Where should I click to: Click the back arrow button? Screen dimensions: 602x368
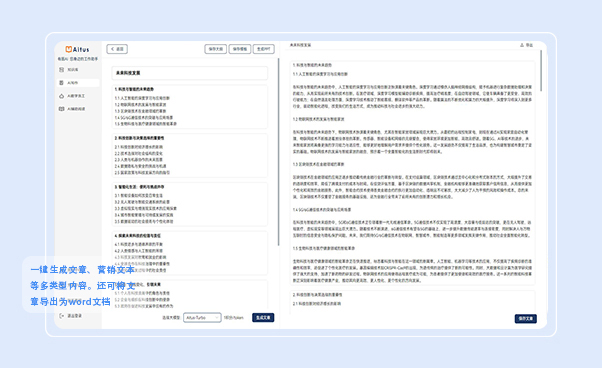(x=117, y=49)
